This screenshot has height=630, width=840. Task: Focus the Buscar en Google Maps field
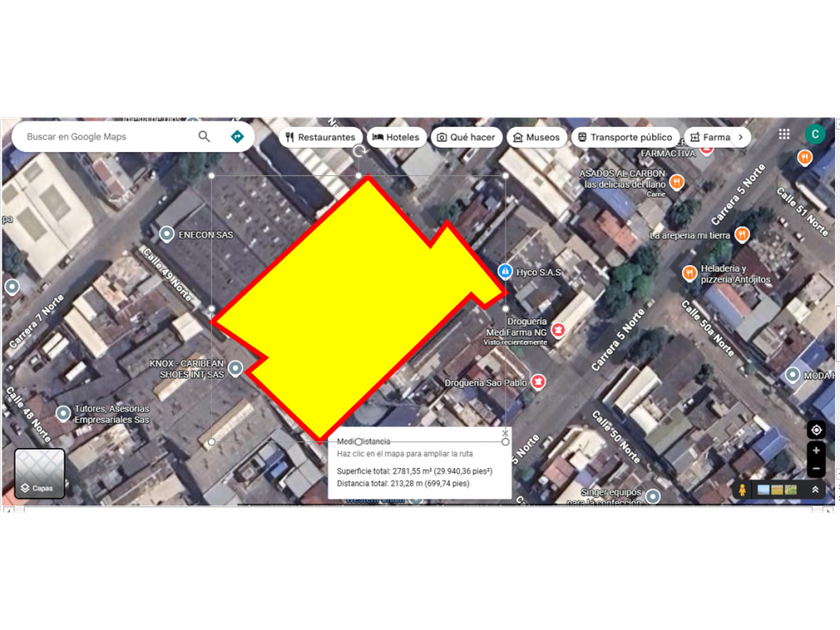click(x=107, y=137)
